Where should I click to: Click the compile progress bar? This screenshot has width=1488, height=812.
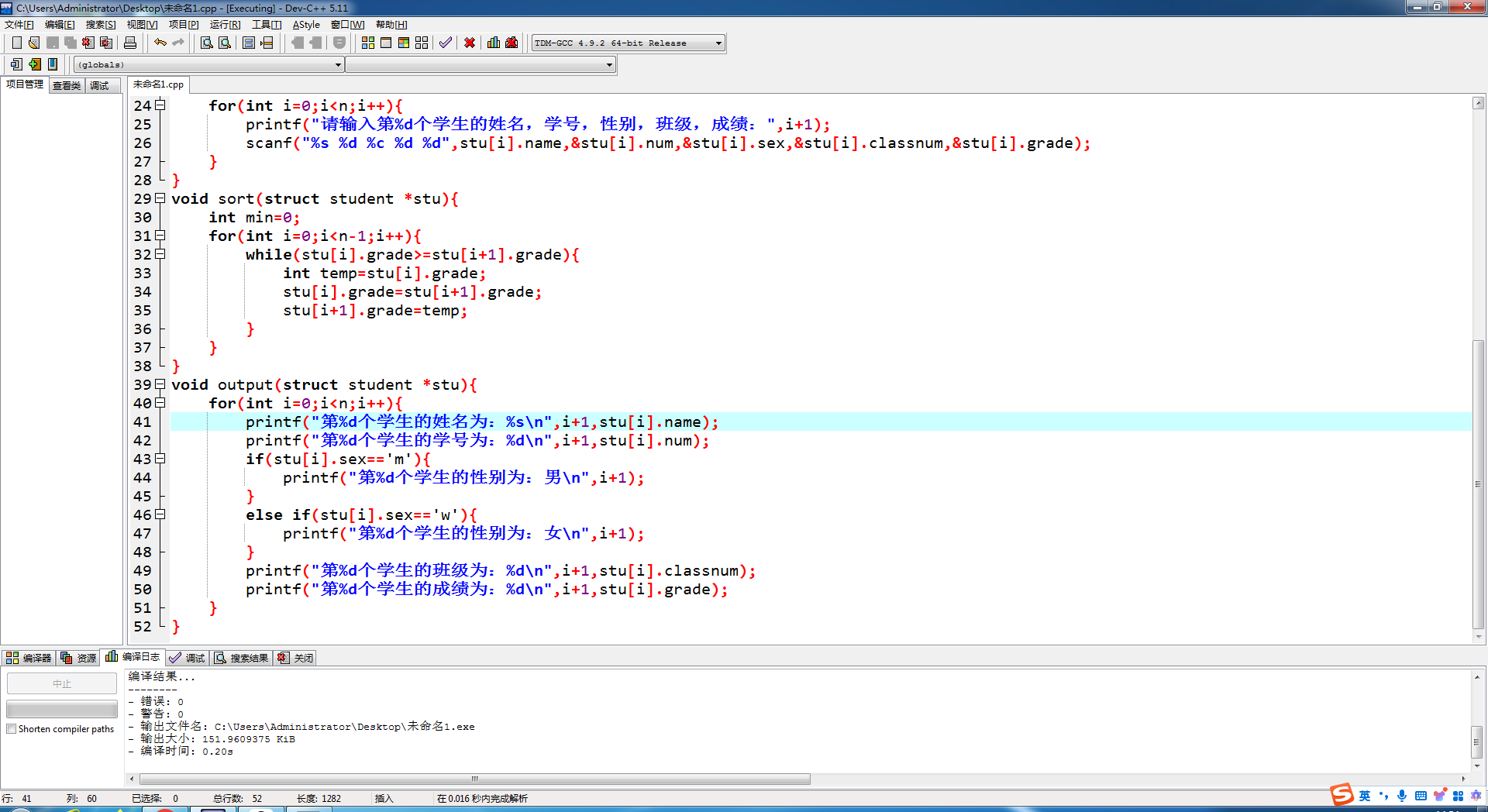(x=62, y=709)
